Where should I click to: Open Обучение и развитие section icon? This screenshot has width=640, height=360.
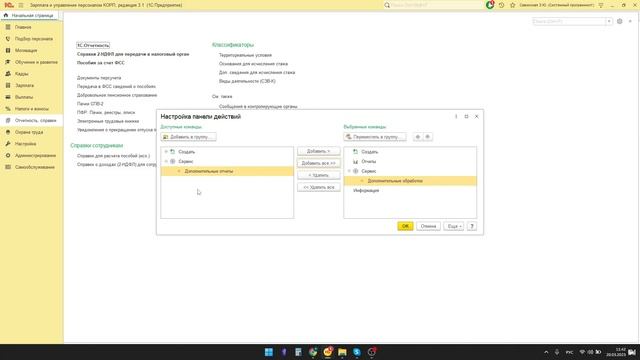tap(8, 62)
